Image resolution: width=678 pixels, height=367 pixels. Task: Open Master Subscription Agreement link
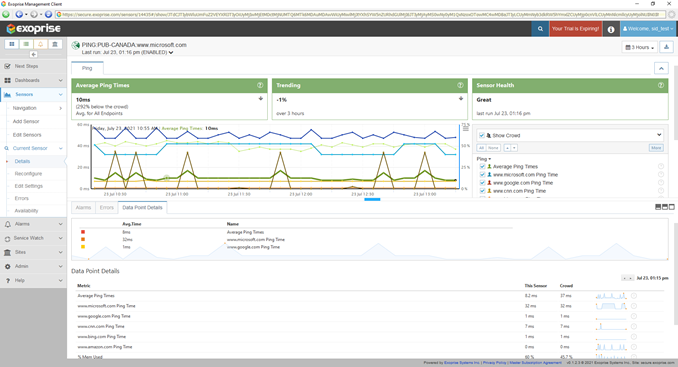click(535, 363)
